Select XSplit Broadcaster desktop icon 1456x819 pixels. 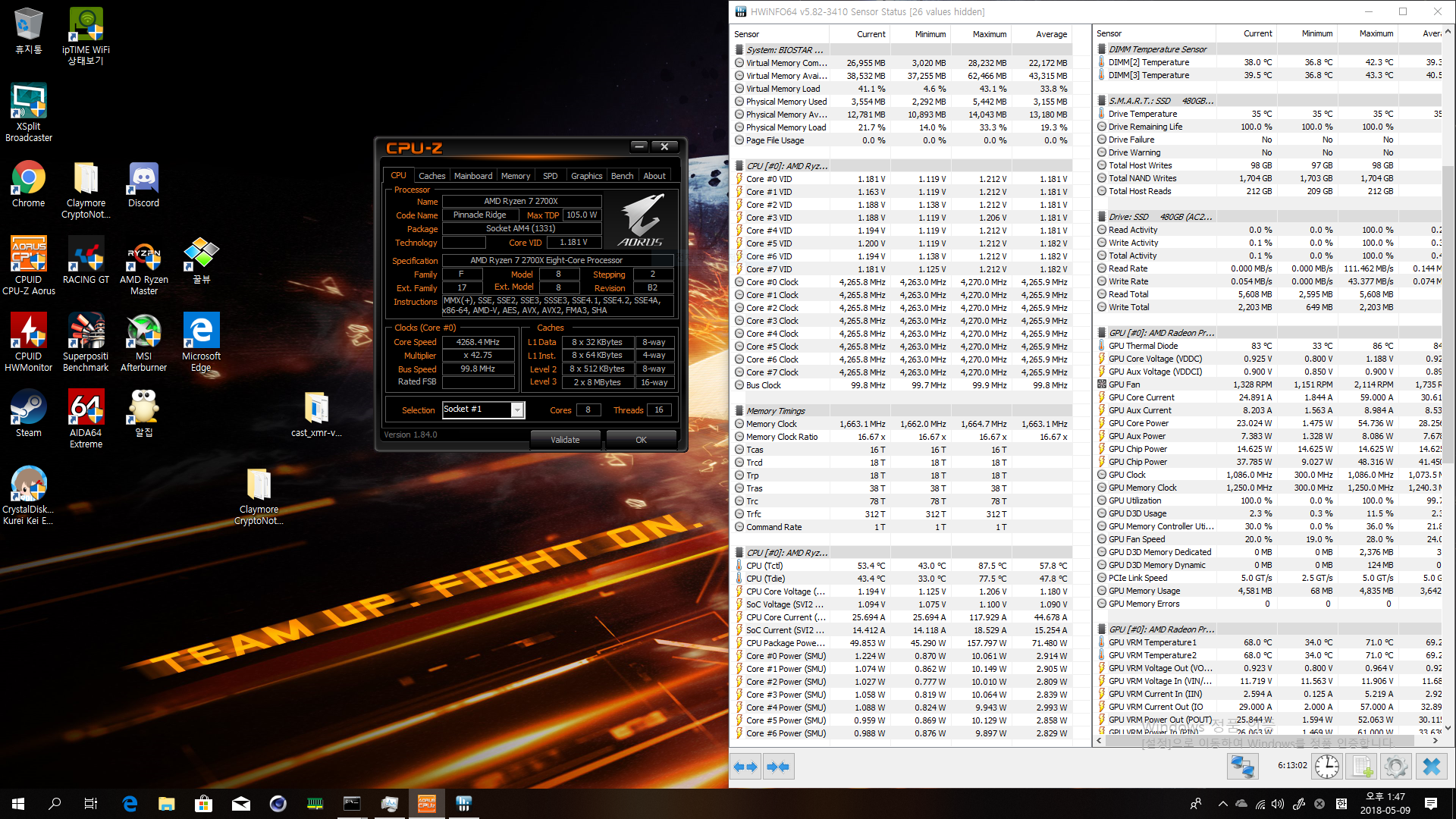[x=28, y=112]
